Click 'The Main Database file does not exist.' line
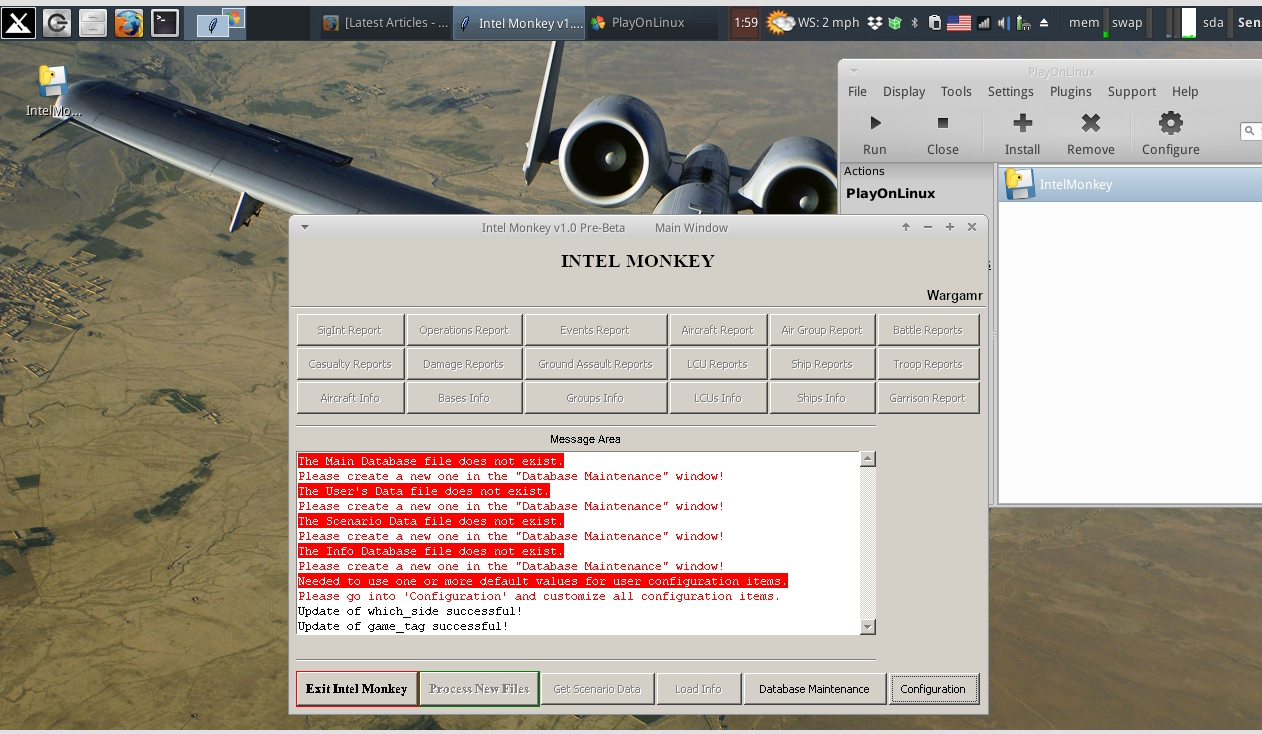This screenshot has width=1262, height=734. 430,461
